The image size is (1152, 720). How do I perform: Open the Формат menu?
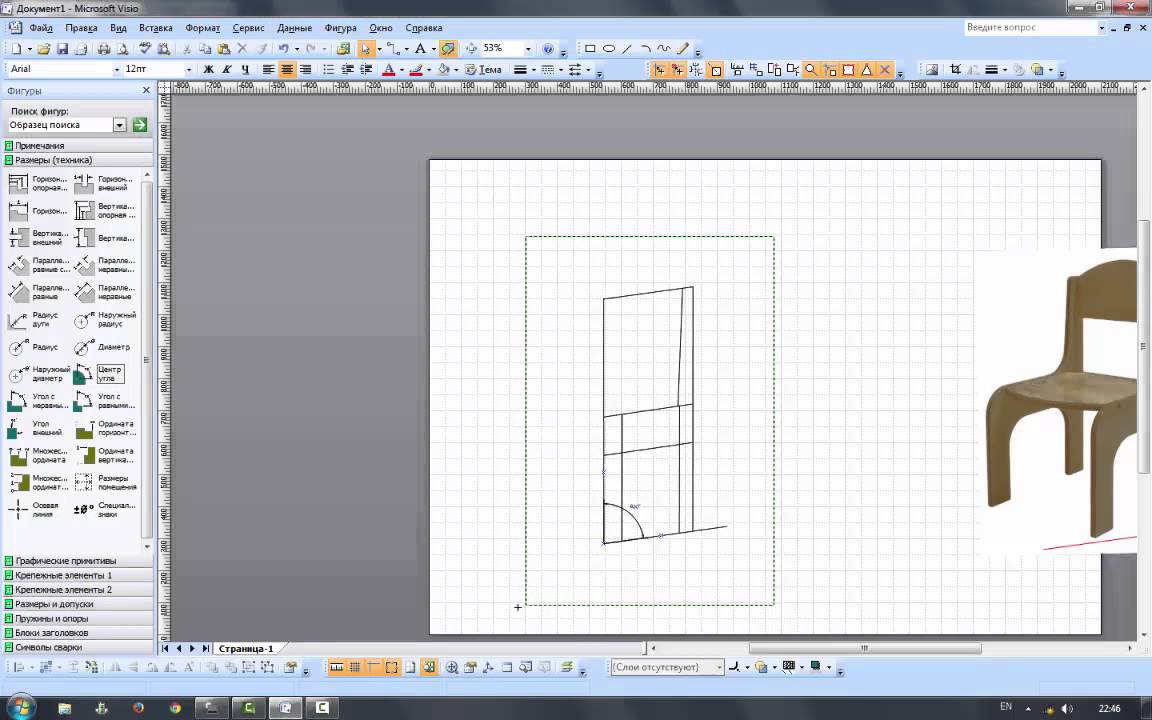pyautogui.click(x=203, y=28)
